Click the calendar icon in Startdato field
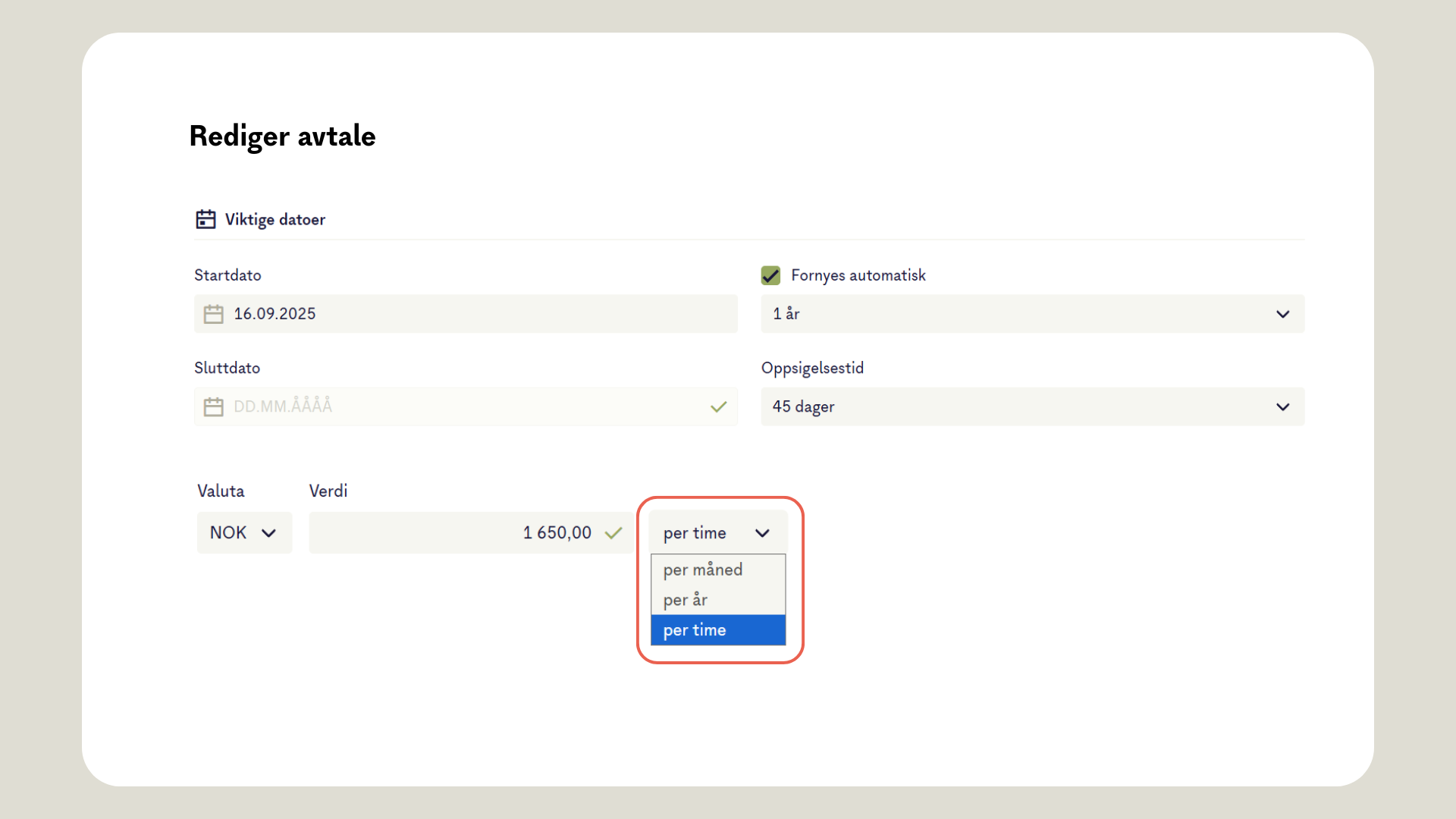The height and width of the screenshot is (819, 1456). point(214,314)
